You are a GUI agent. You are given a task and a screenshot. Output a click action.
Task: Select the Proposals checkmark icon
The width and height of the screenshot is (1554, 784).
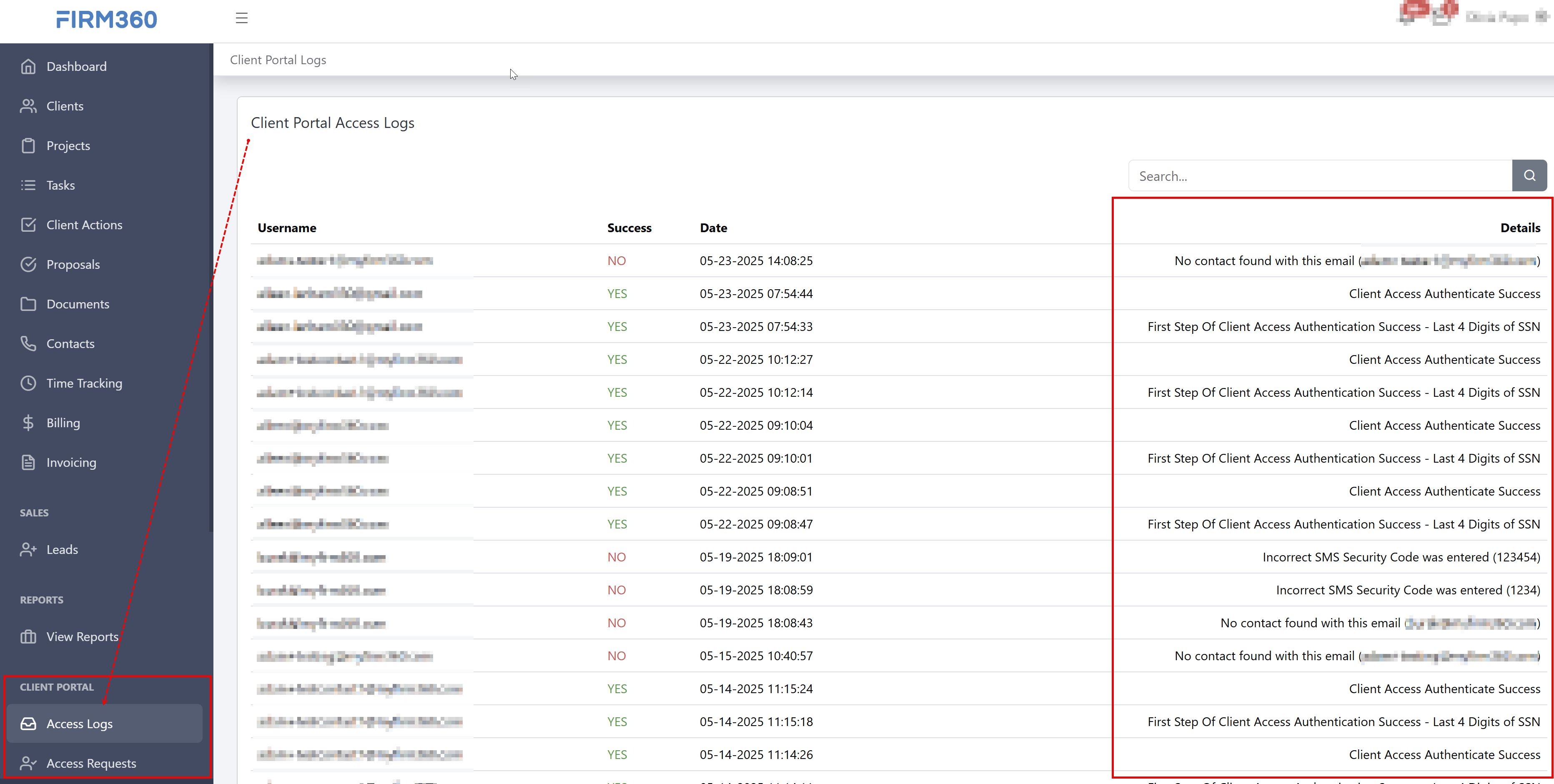tap(29, 264)
